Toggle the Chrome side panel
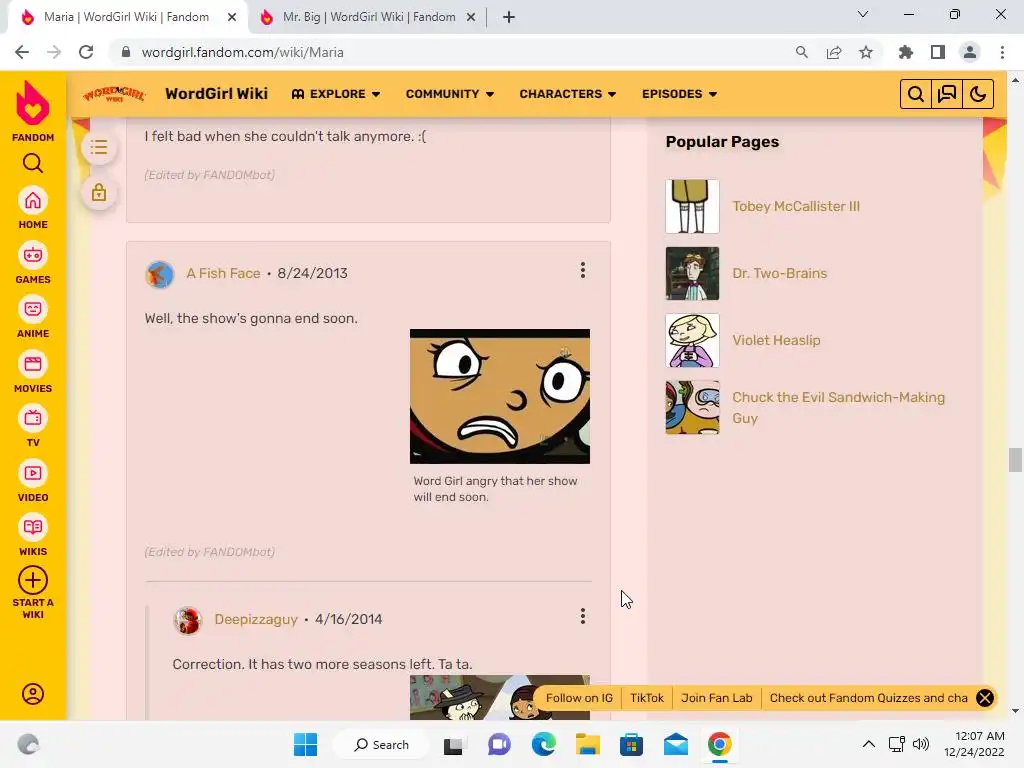Screen dimensions: 1024x768 tap(938, 52)
